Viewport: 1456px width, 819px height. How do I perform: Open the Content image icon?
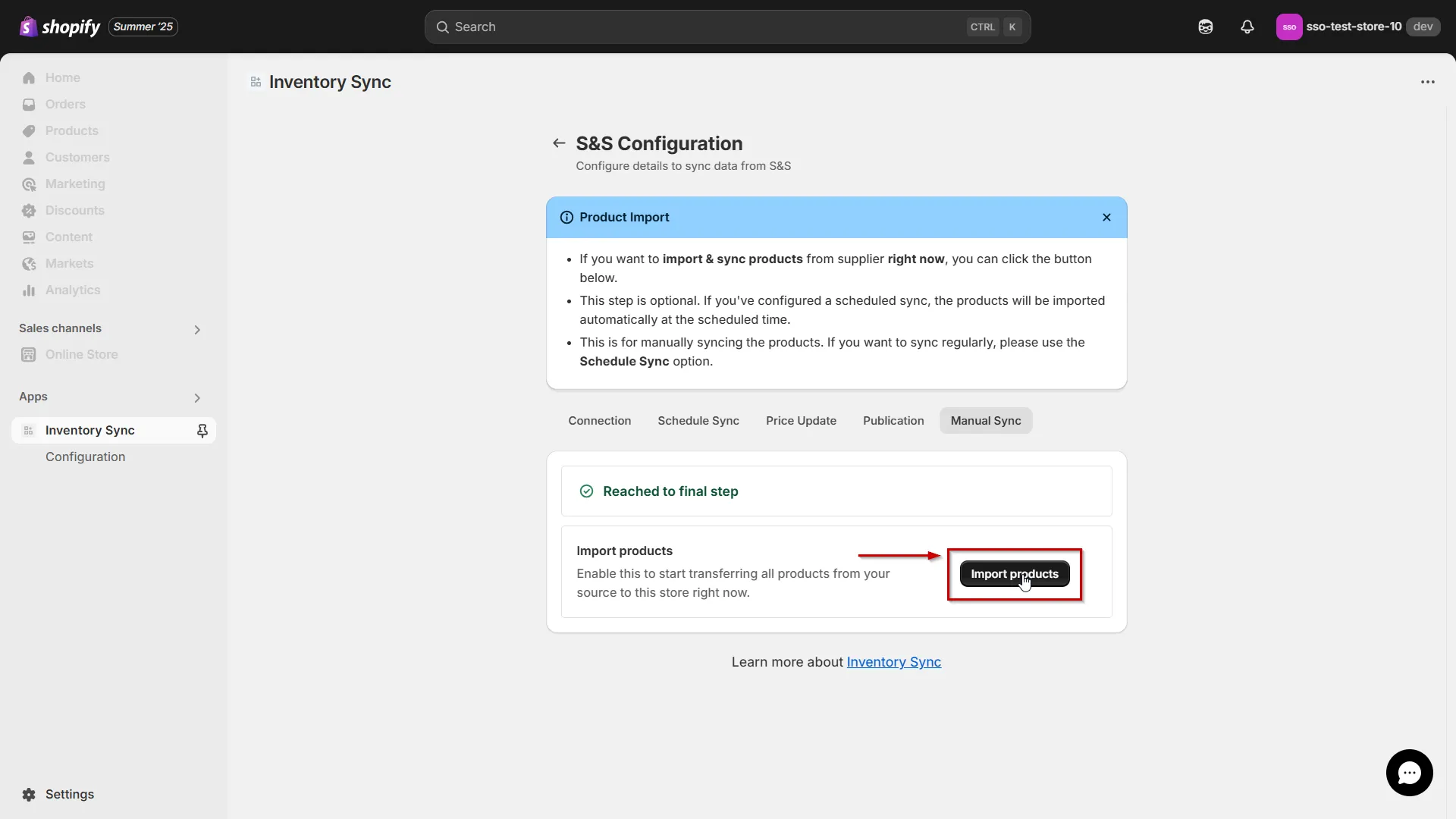[x=29, y=237]
